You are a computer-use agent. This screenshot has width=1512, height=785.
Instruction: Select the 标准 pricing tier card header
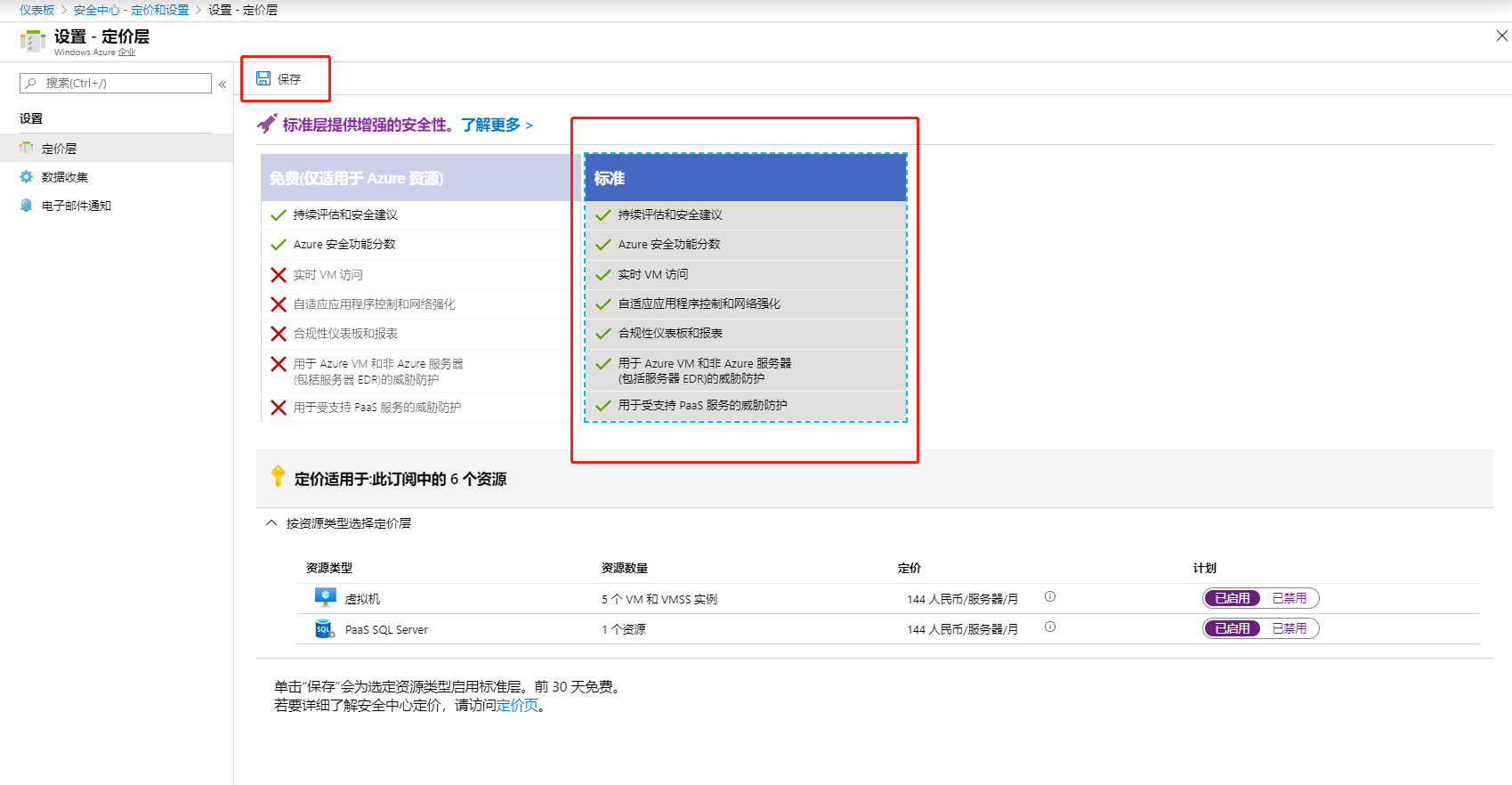point(746,178)
